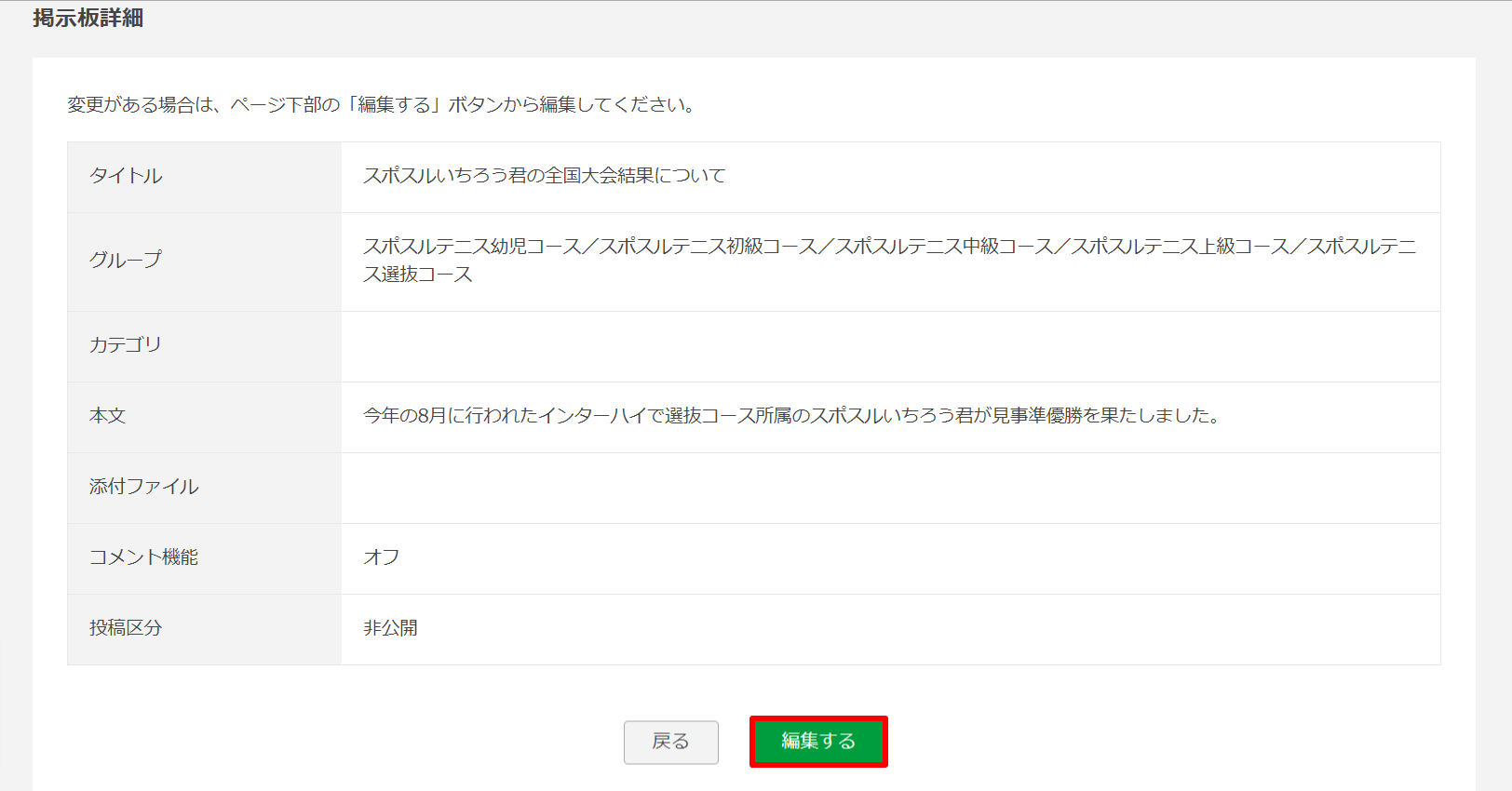
Task: Click the カテゴリ row label
Action: (126, 344)
